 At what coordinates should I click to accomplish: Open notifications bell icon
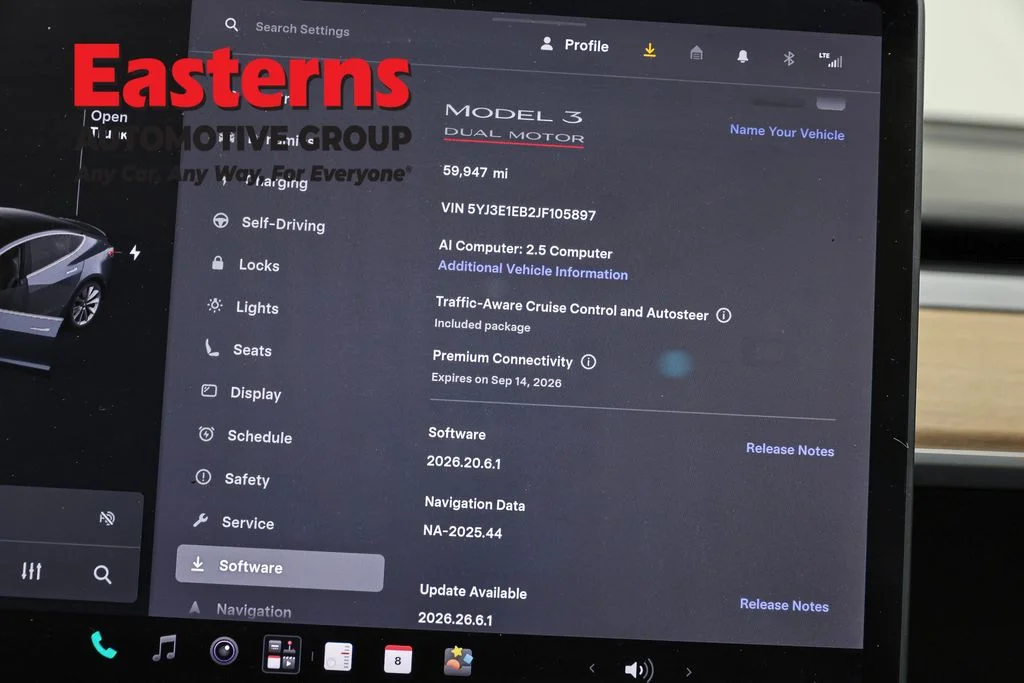(x=743, y=56)
